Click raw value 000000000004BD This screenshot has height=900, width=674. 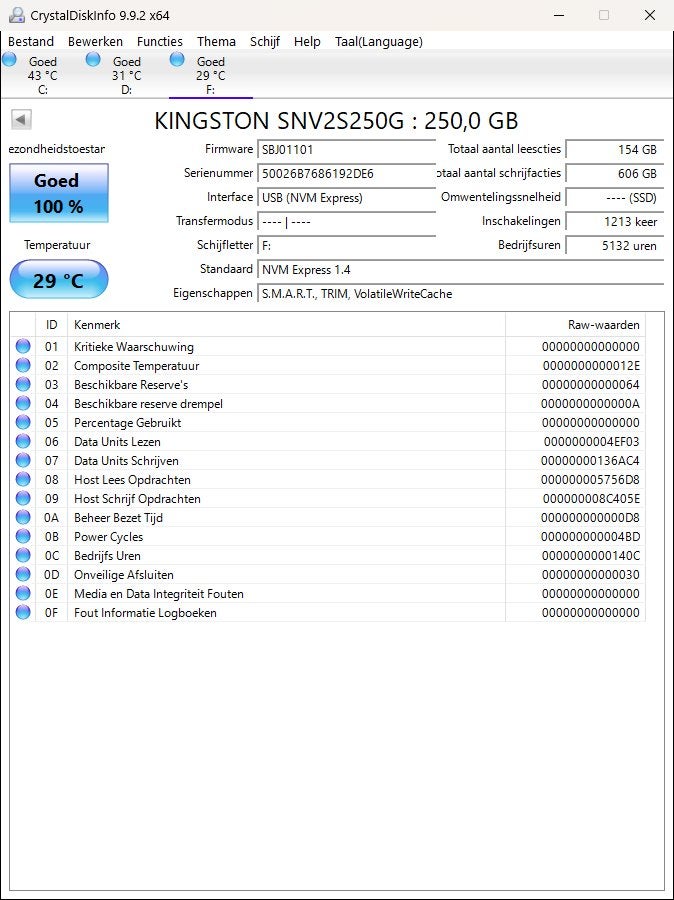pos(590,537)
